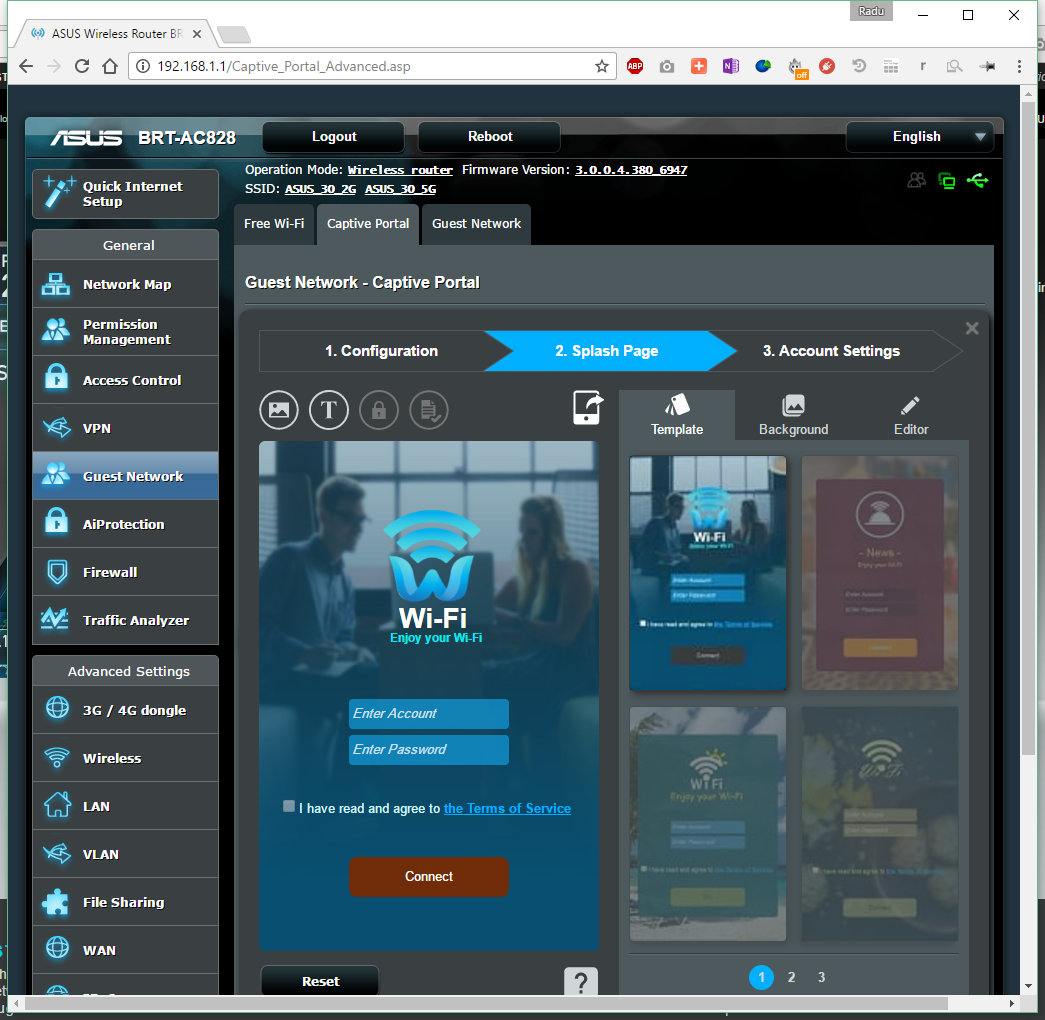Click the Reset button
This screenshot has width=1045, height=1020.
click(320, 982)
